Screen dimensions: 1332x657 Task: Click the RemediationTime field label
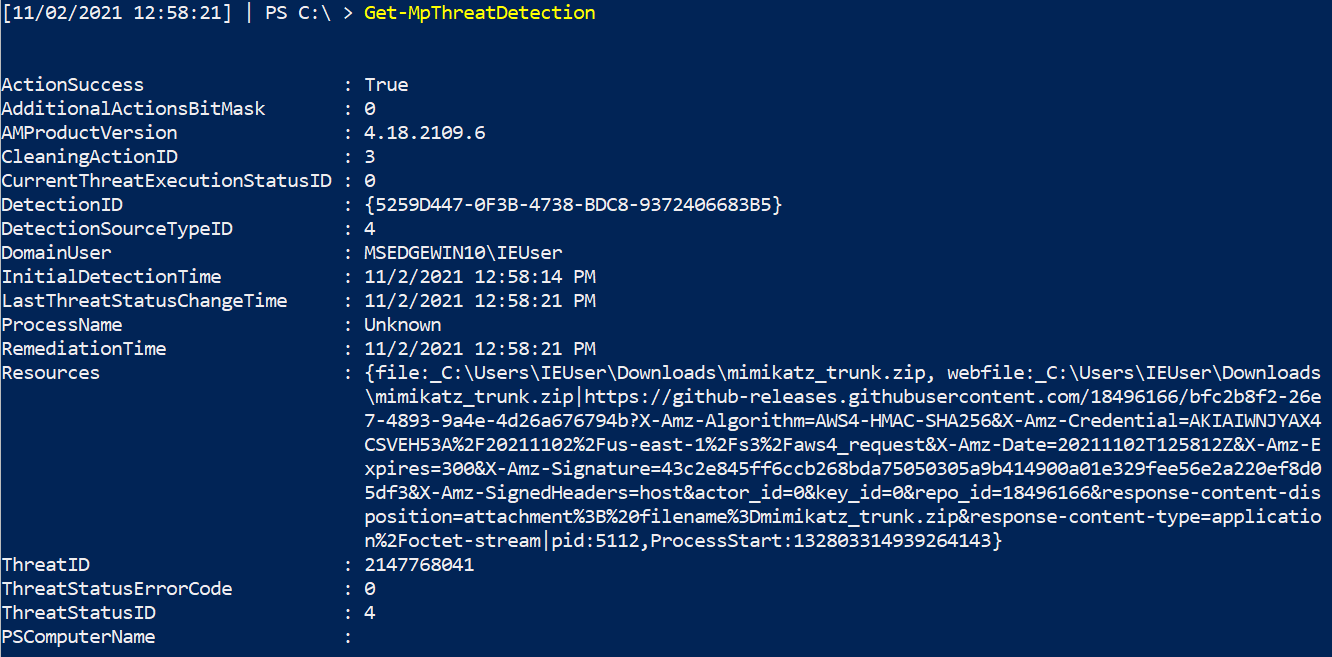click(x=84, y=349)
